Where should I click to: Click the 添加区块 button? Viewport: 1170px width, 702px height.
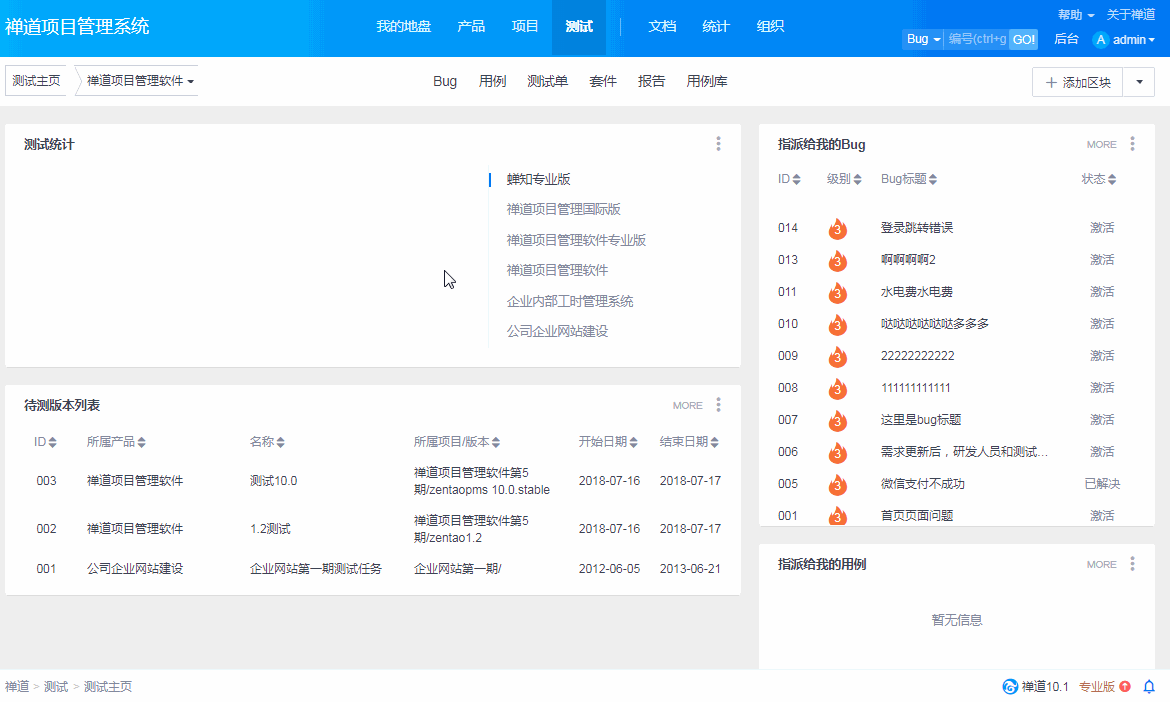[x=1077, y=82]
